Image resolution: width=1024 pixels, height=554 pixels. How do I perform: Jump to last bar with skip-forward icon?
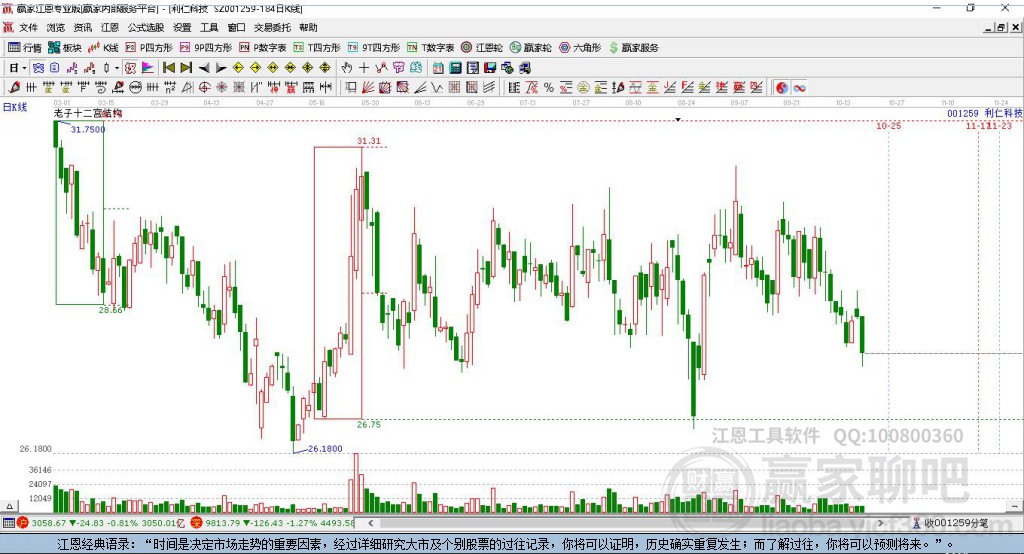click(x=186, y=68)
